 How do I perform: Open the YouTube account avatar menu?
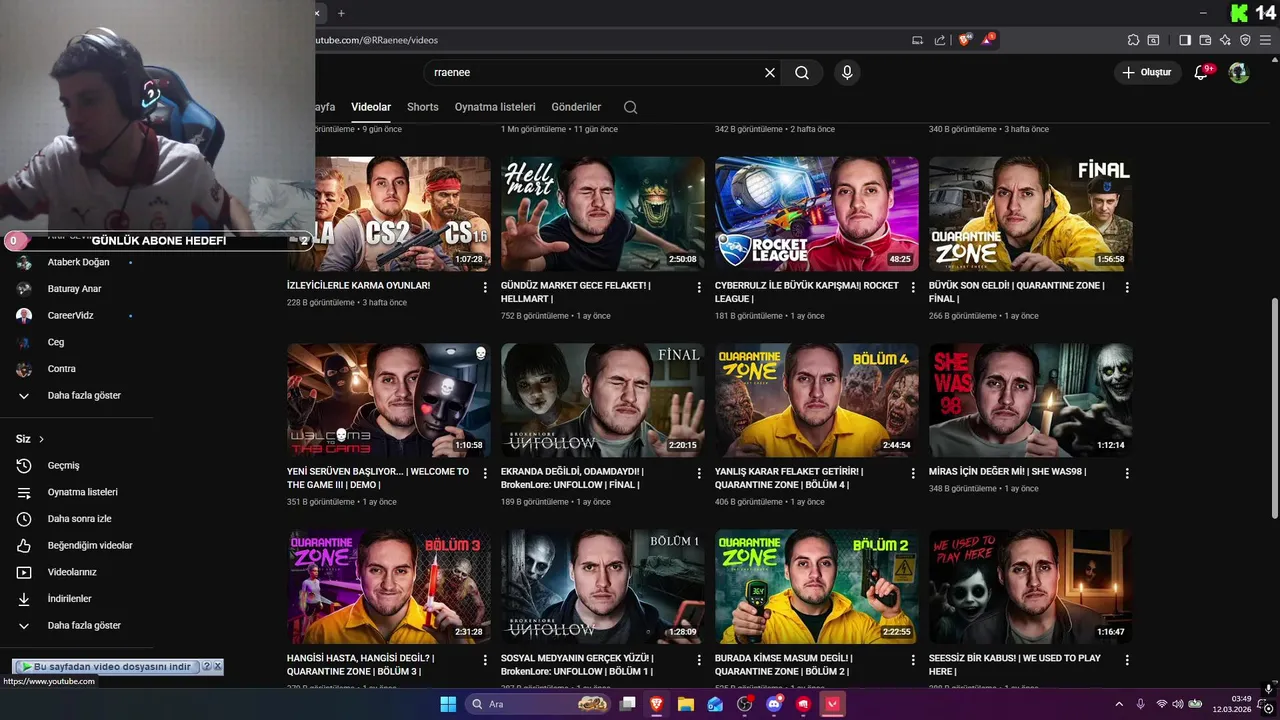1239,72
